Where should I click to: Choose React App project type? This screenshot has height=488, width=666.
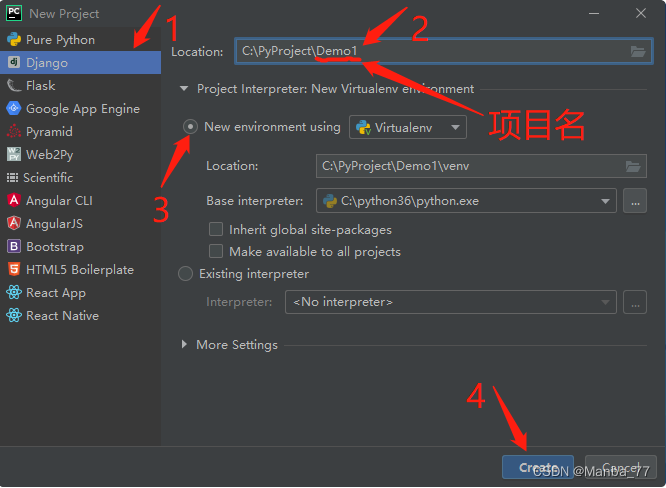80,292
